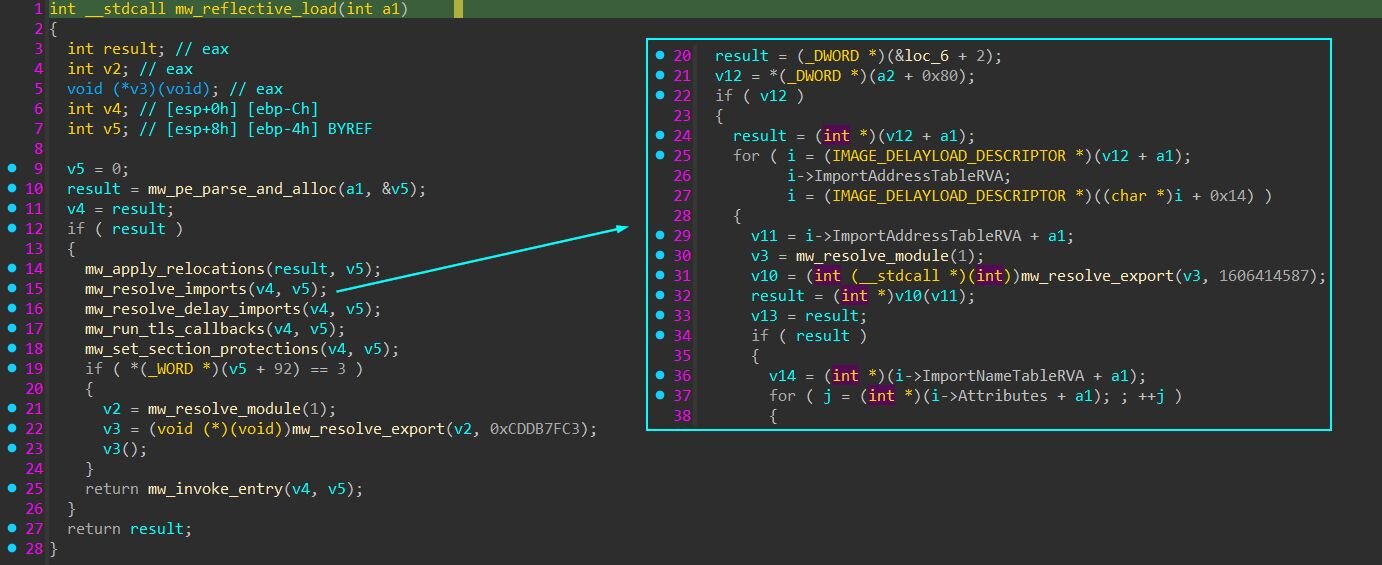Toggle breakpoint on 'v12 = *(_DWORD *)(a2 + 0x80)' line

tap(660, 76)
